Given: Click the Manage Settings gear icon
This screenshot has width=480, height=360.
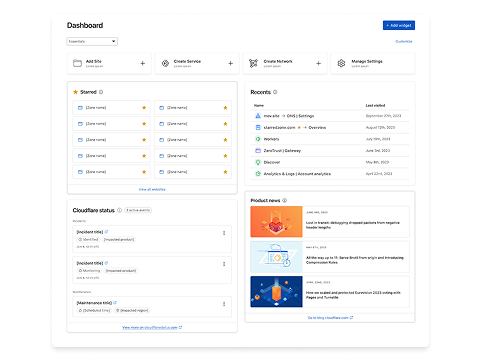Looking at the screenshot, I should click(341, 63).
